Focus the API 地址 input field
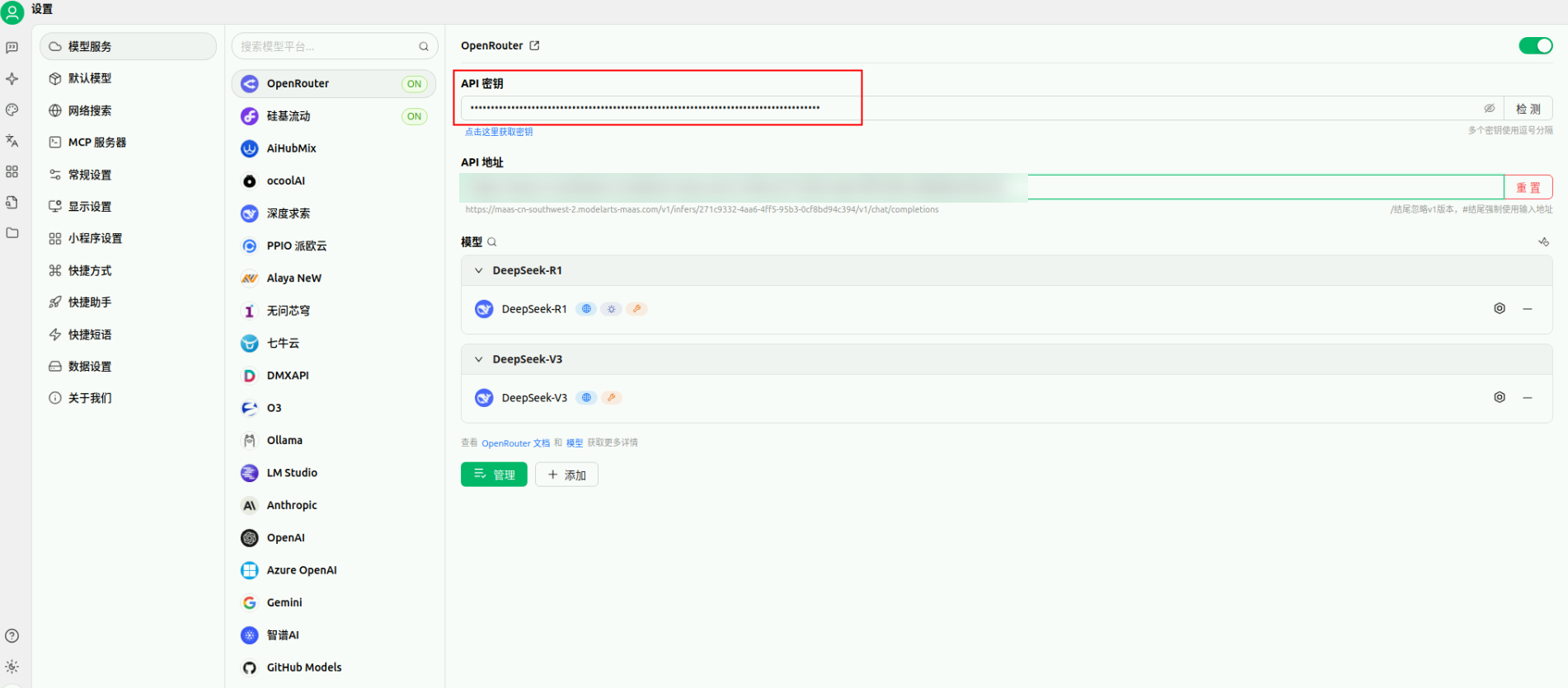 [982, 187]
